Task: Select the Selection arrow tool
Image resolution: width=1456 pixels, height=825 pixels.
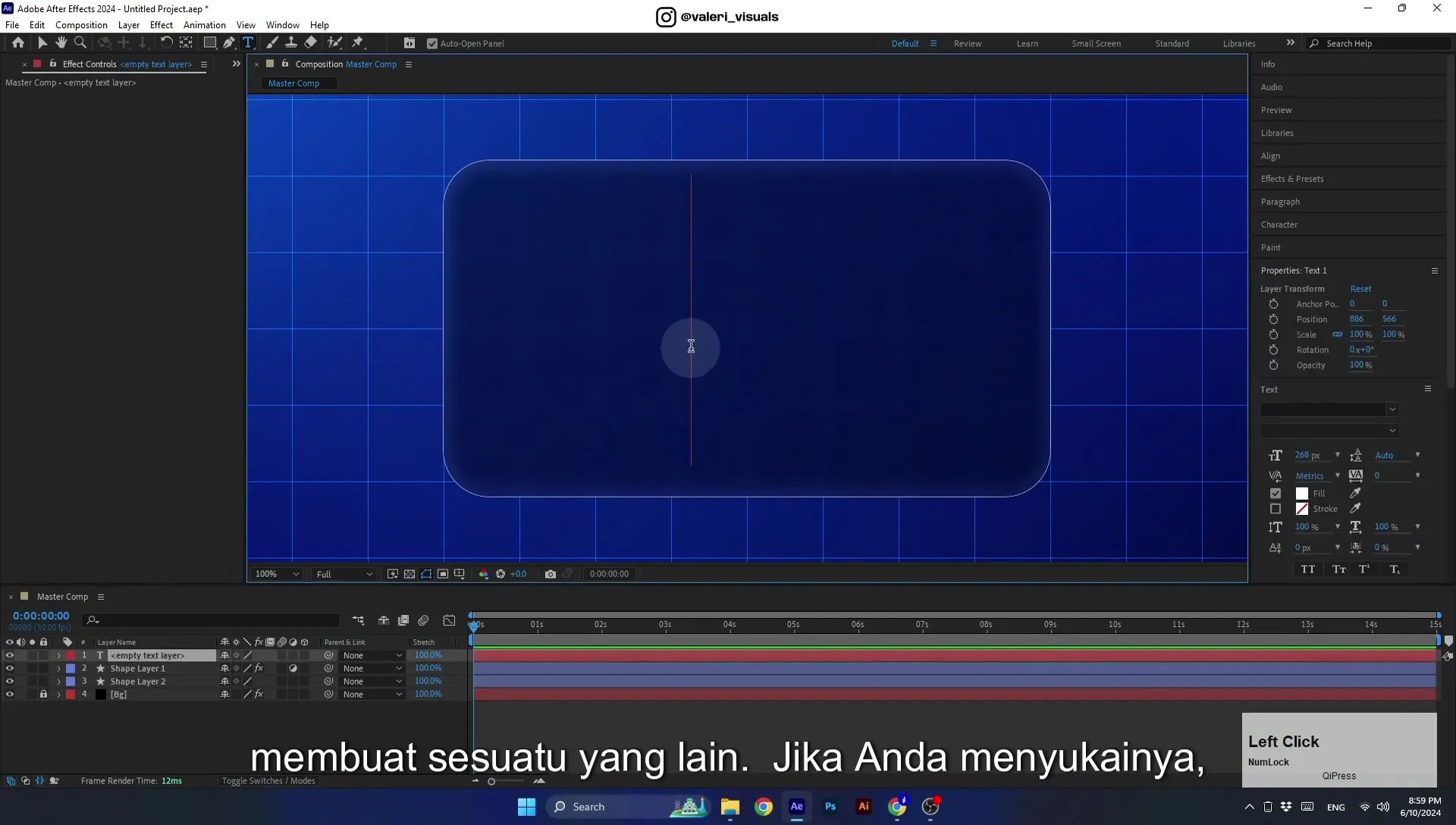Action: click(x=42, y=43)
